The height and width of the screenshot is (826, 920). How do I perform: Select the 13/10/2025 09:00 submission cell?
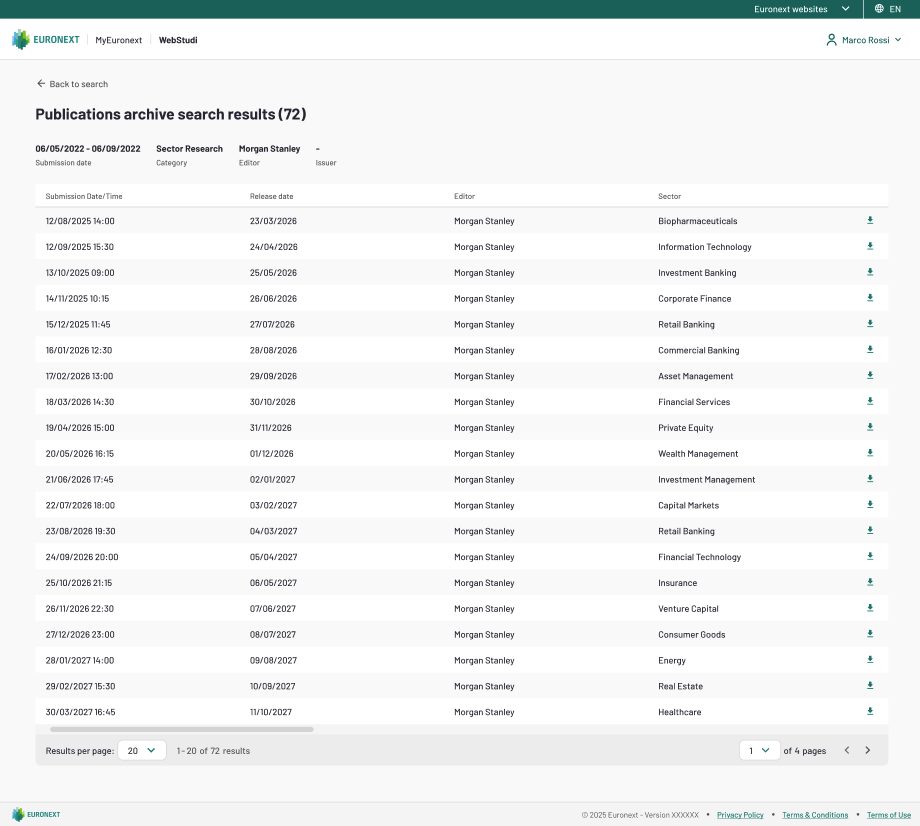[80, 273]
